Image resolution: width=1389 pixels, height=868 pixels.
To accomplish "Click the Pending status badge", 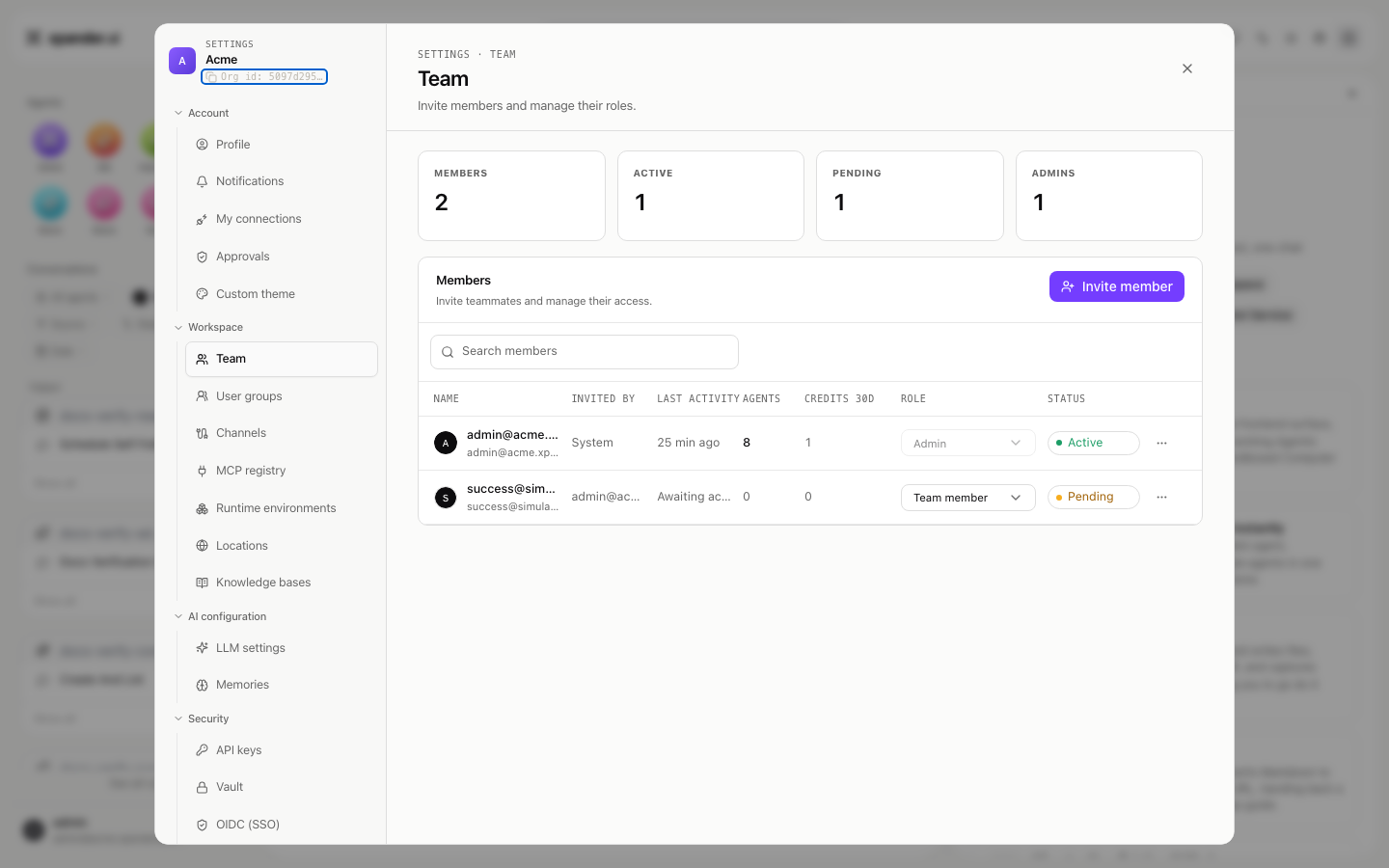I will tap(1093, 497).
